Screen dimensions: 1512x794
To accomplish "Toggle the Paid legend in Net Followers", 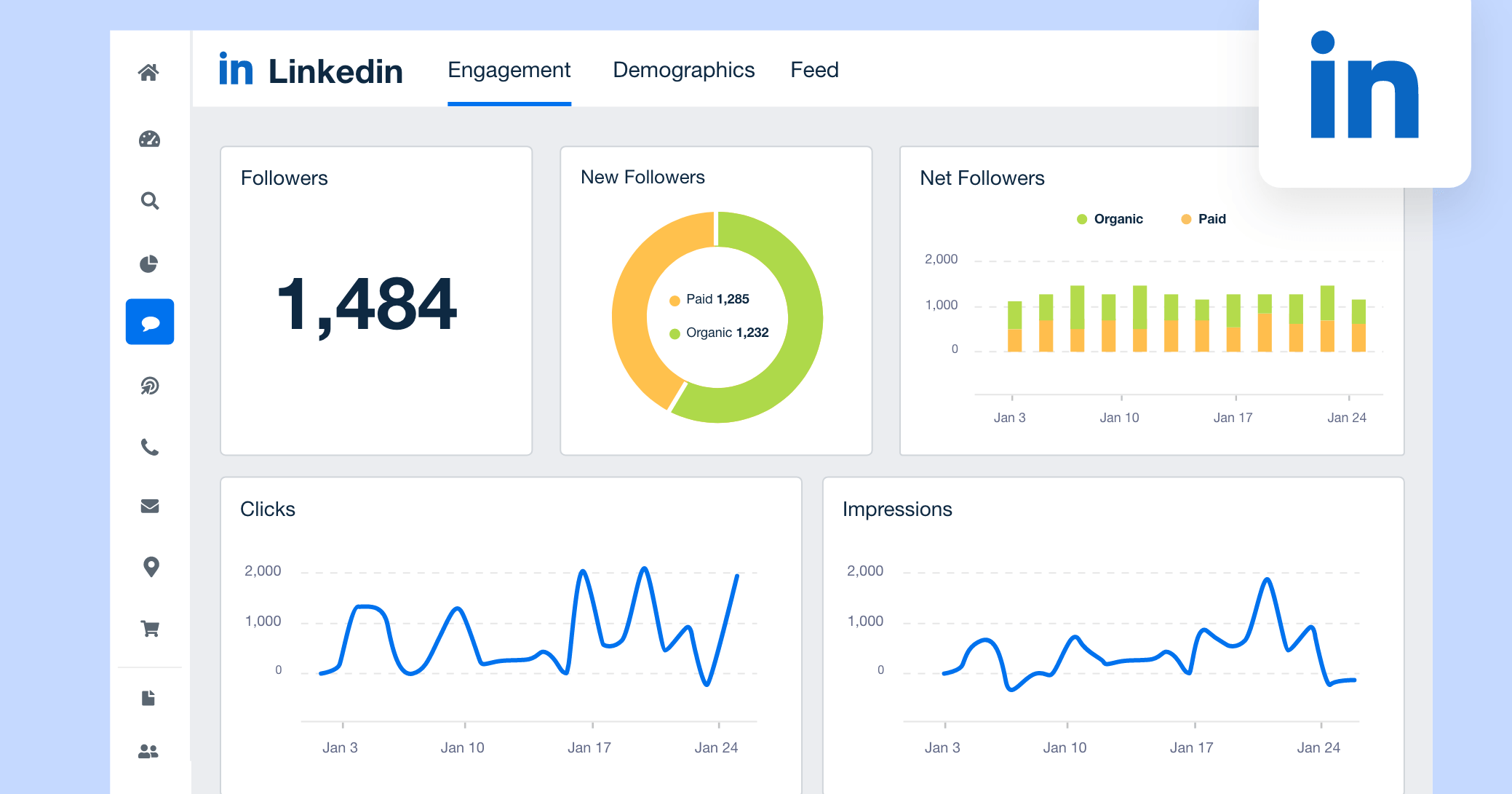I will [1203, 219].
